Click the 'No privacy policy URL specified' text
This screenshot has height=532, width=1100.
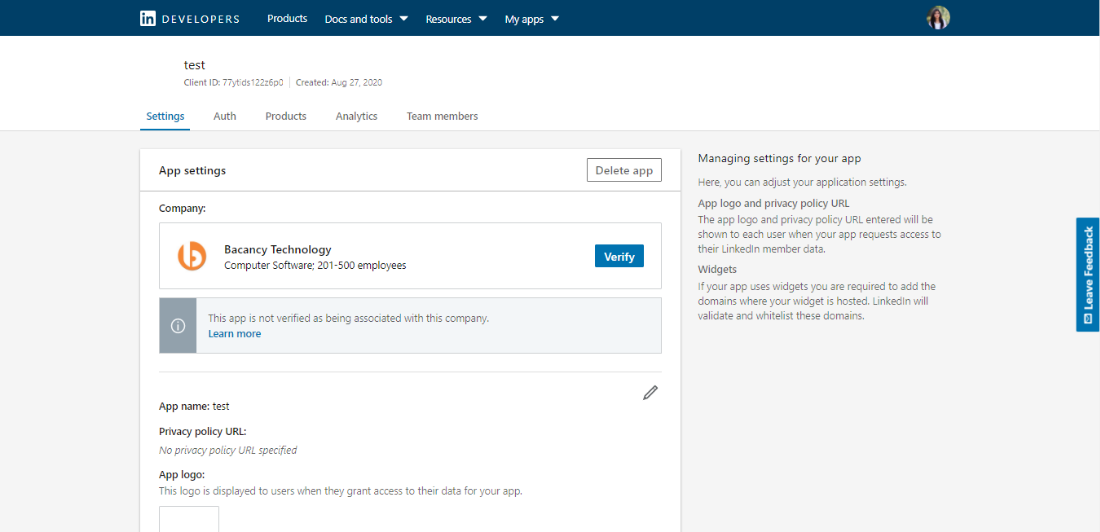pyautogui.click(x=228, y=450)
